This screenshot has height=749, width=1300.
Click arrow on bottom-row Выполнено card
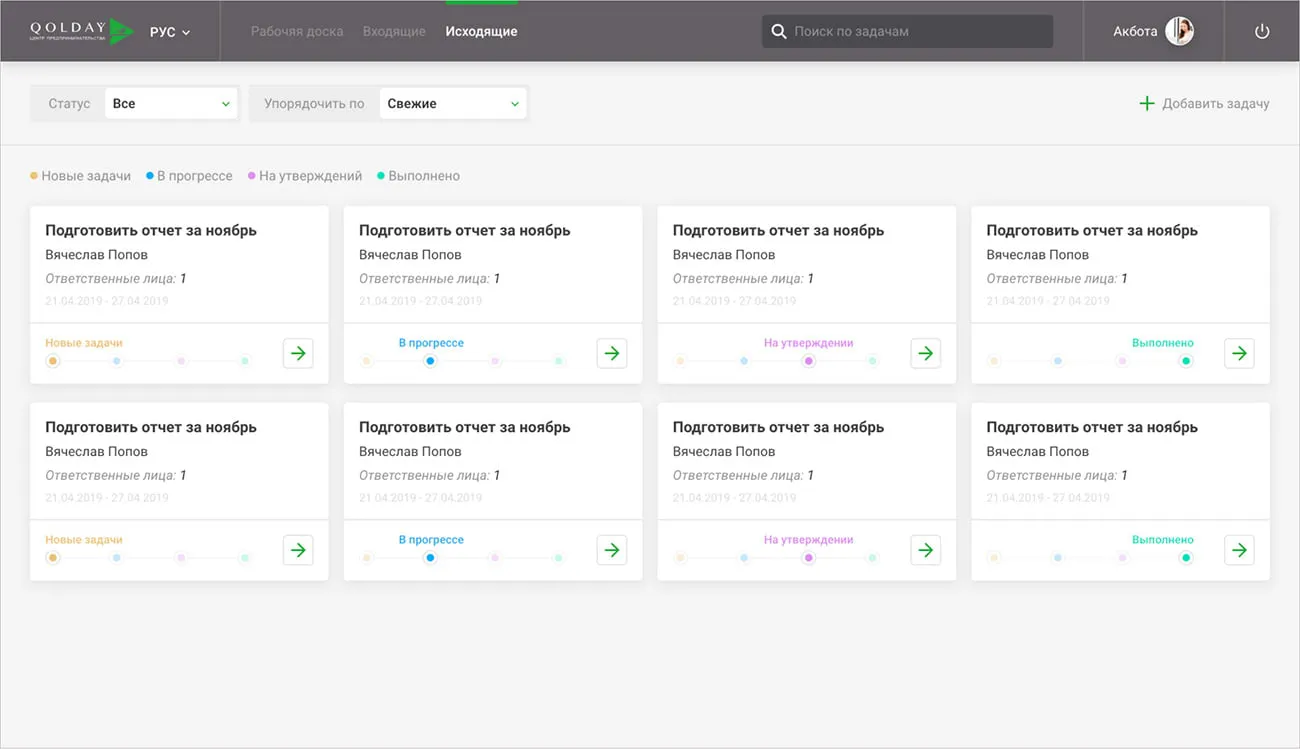tap(1239, 550)
